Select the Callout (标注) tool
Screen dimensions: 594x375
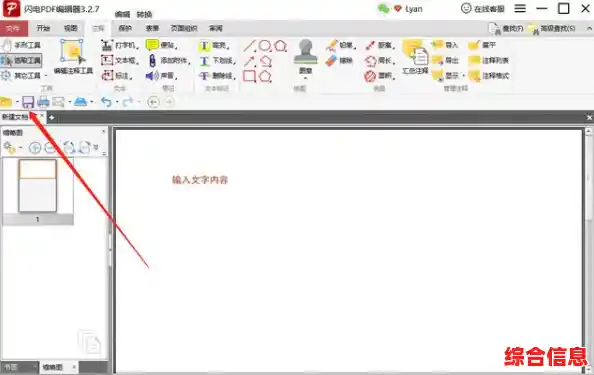coord(117,75)
